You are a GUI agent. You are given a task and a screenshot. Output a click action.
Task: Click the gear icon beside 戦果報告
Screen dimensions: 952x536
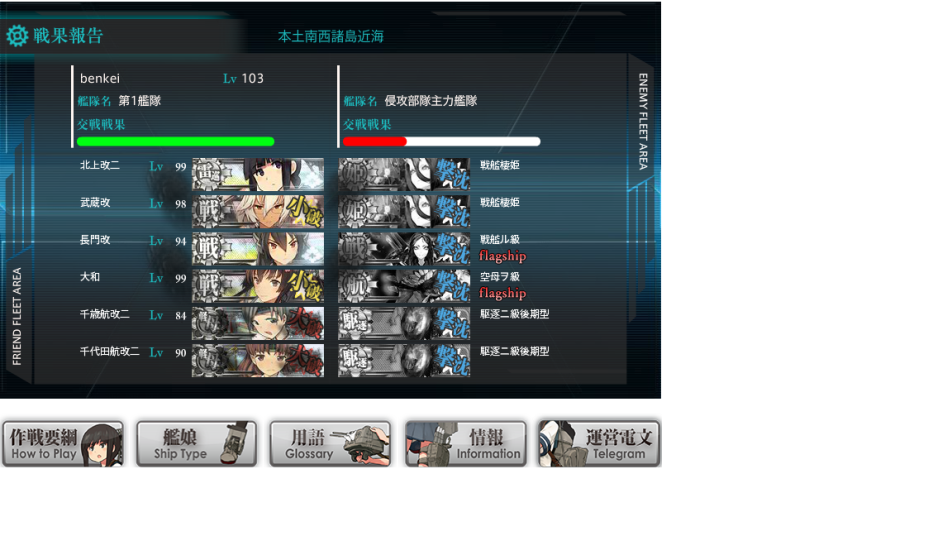(x=17, y=36)
